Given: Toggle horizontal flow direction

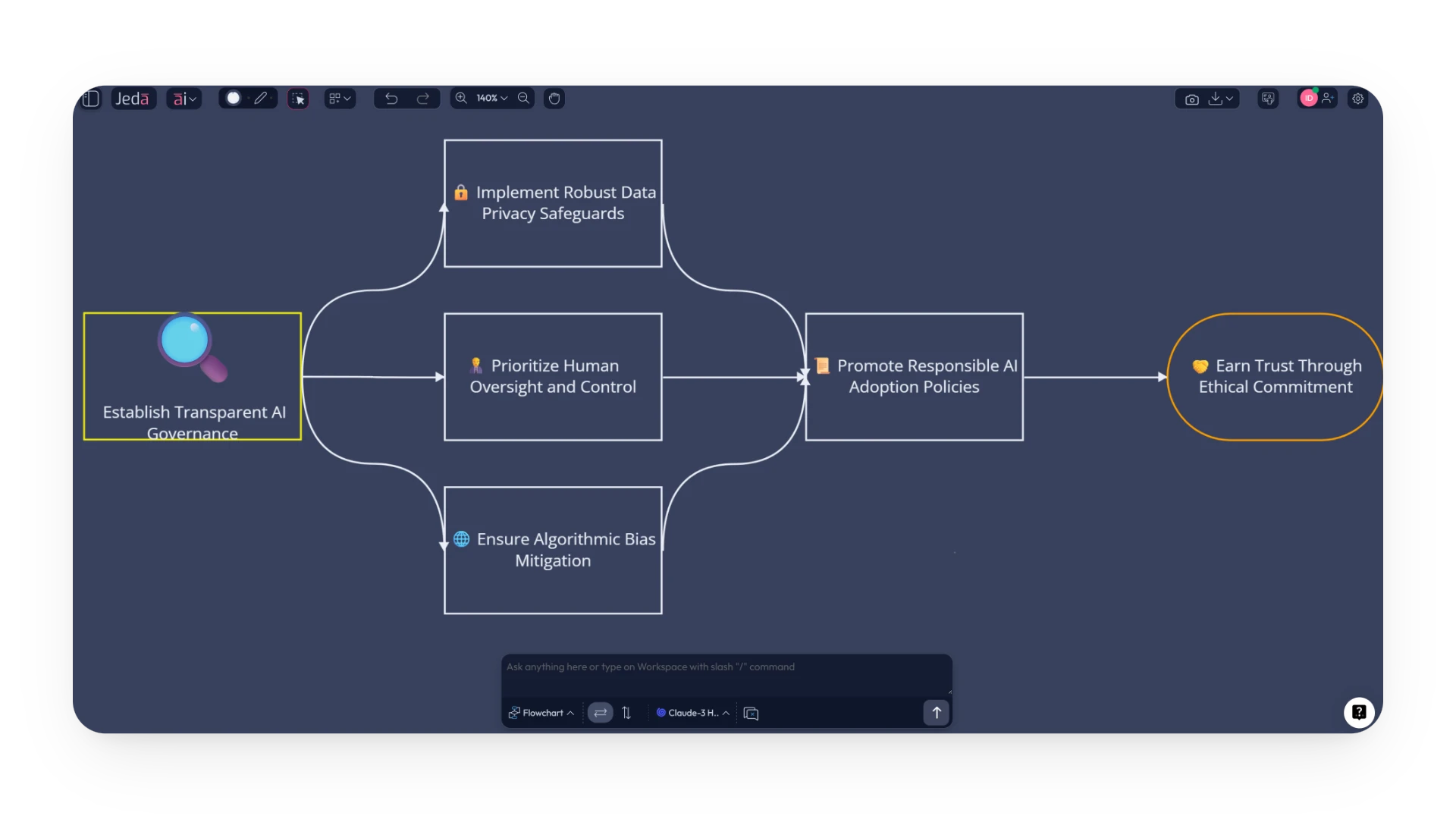Looking at the screenshot, I should pos(601,713).
